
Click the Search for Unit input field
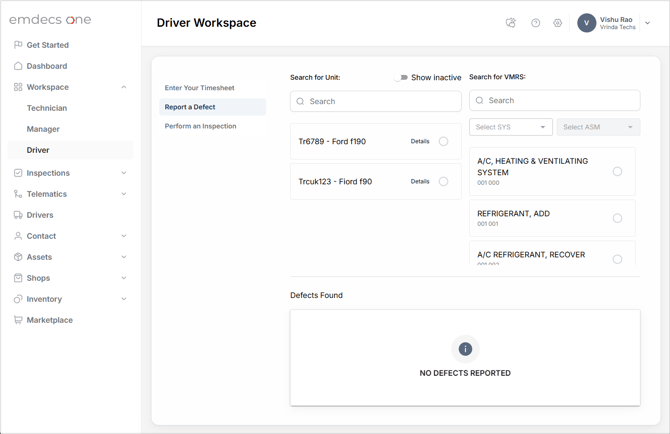(x=376, y=101)
